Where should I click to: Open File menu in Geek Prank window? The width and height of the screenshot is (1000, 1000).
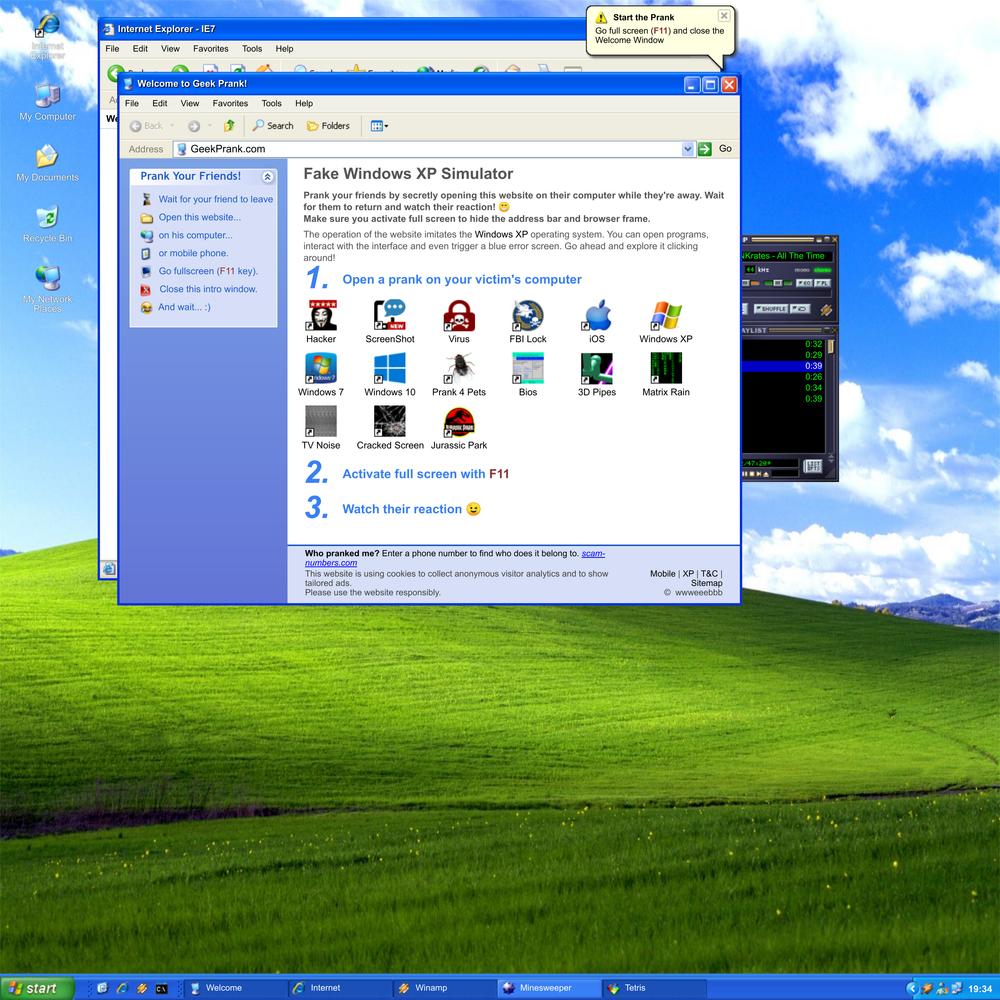pos(132,103)
